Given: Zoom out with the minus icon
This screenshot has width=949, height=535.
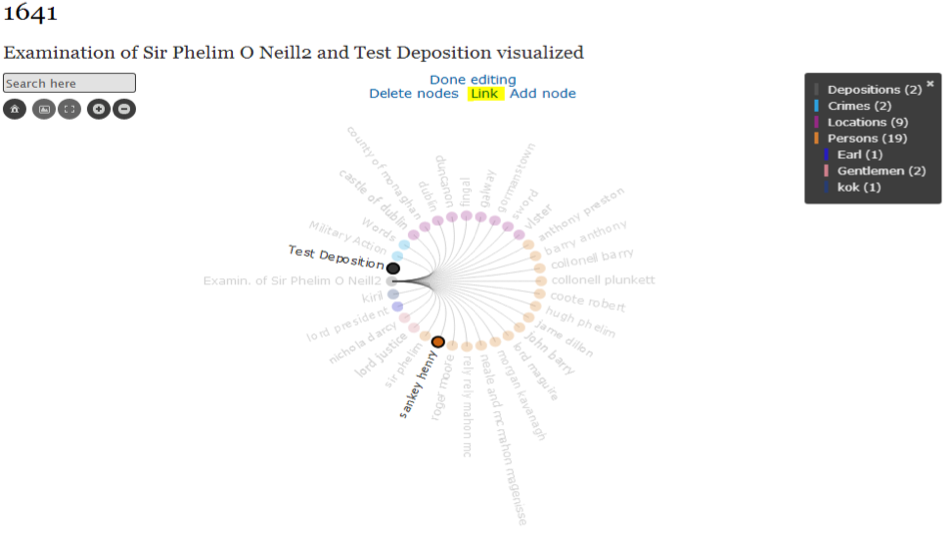Looking at the screenshot, I should pyautogui.click(x=124, y=109).
